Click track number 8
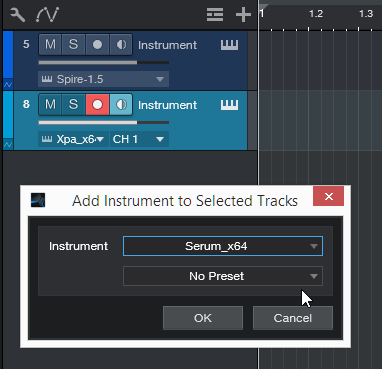 point(26,104)
